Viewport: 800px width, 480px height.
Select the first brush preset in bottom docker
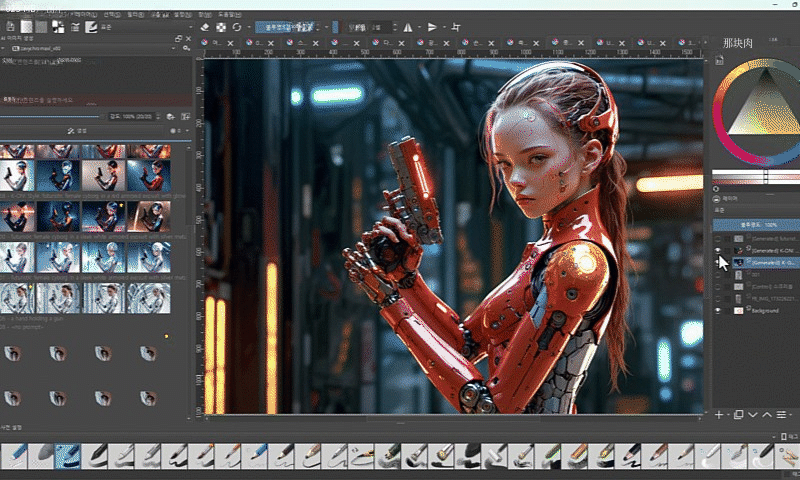[x=15, y=456]
